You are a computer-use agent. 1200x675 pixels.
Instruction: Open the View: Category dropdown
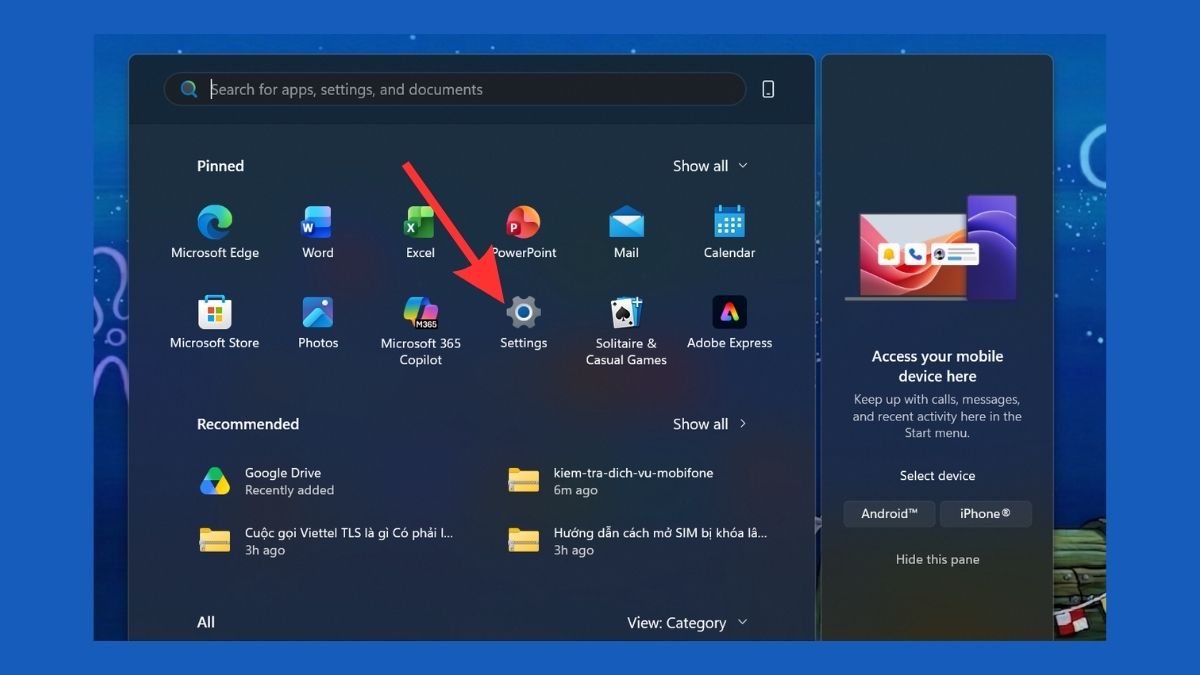point(687,622)
